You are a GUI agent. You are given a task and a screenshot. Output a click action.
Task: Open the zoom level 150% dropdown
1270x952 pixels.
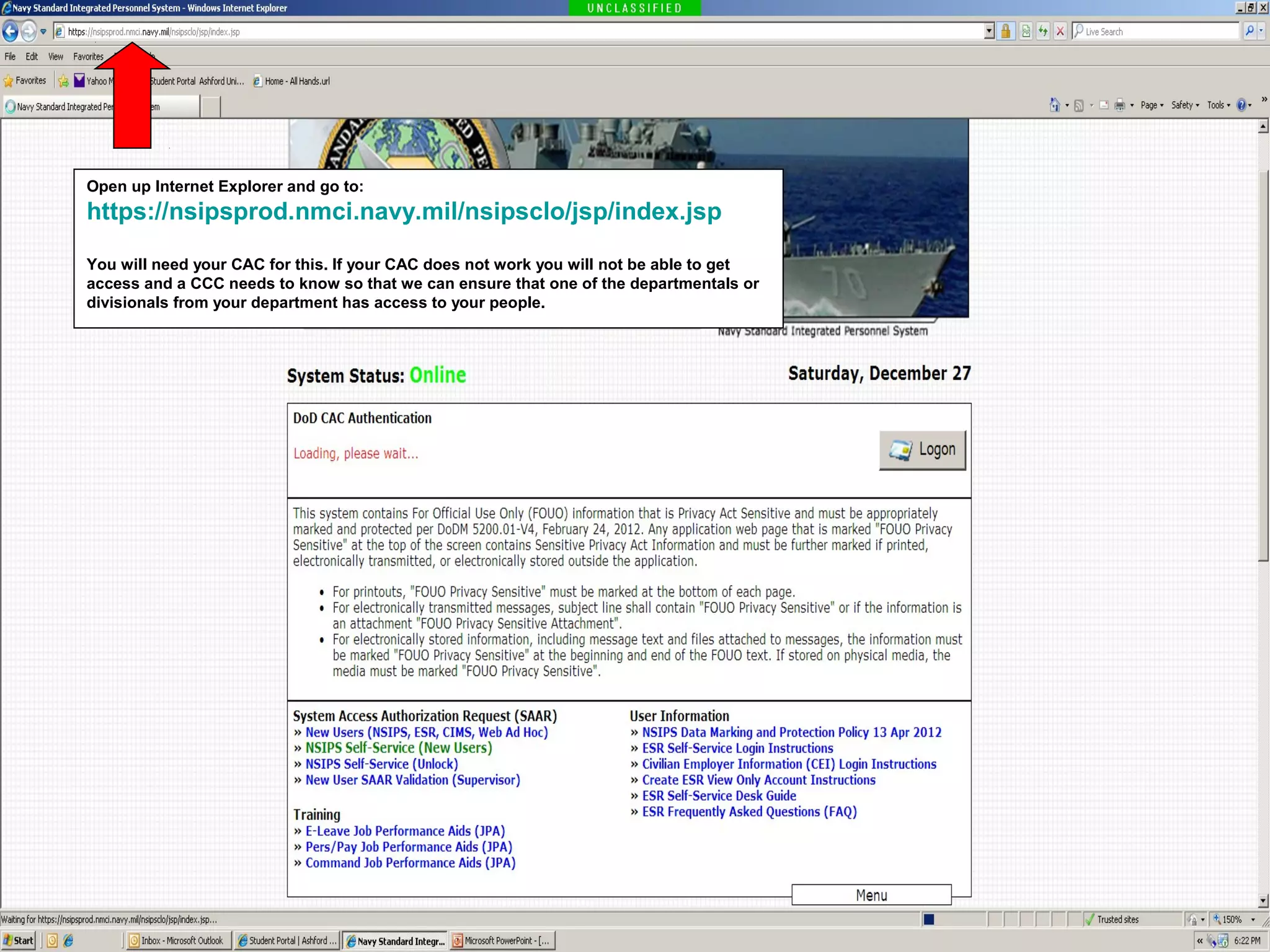(1253, 920)
